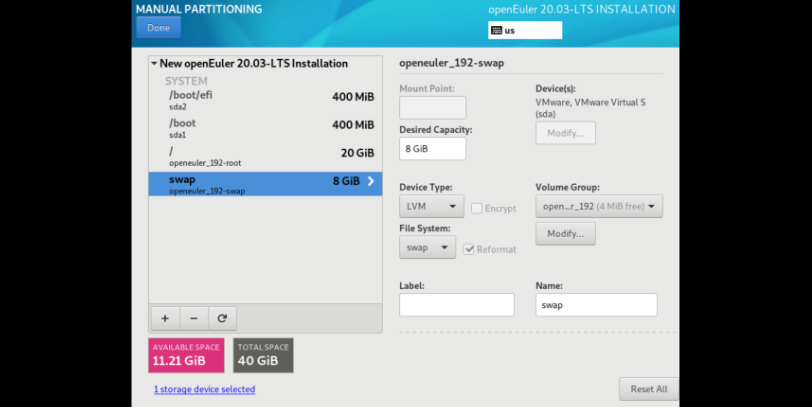This screenshot has height=407, width=812.
Task: Open the Volume Group dropdown
Action: (599, 207)
